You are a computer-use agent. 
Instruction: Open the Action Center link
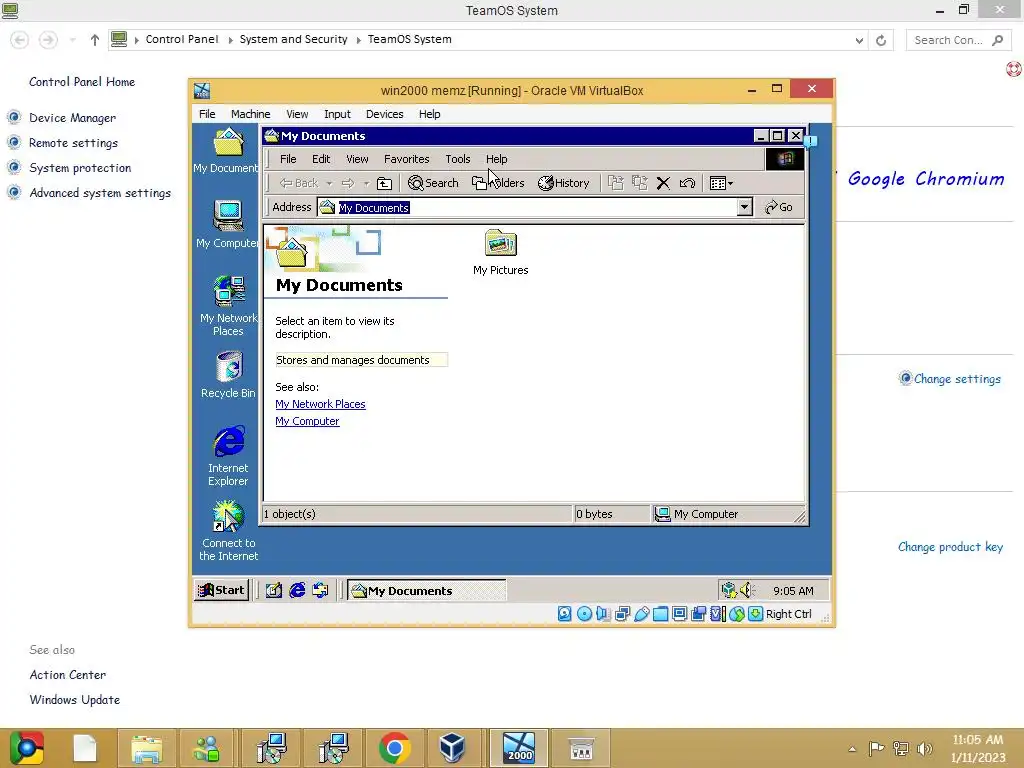(67, 675)
